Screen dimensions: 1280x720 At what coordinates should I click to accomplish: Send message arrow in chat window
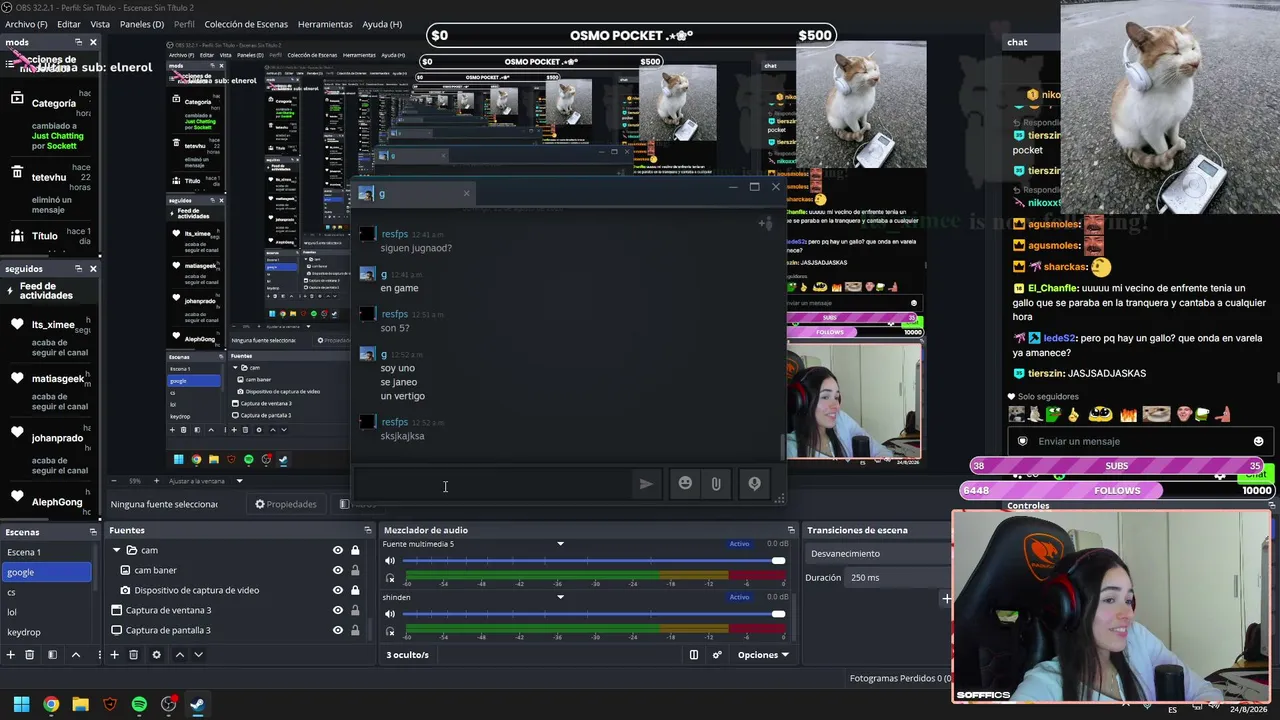coord(646,484)
